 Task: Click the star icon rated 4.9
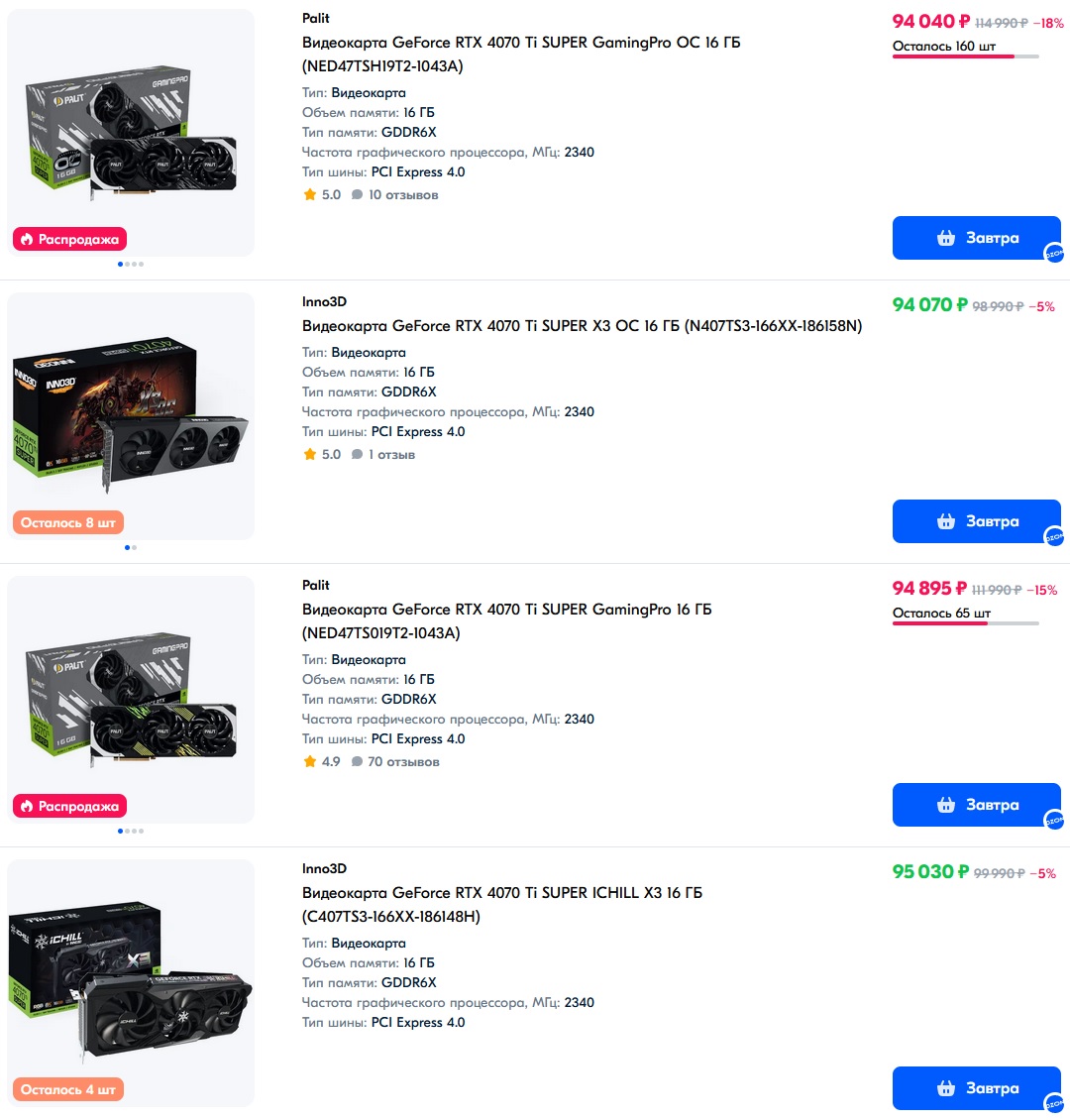(310, 761)
